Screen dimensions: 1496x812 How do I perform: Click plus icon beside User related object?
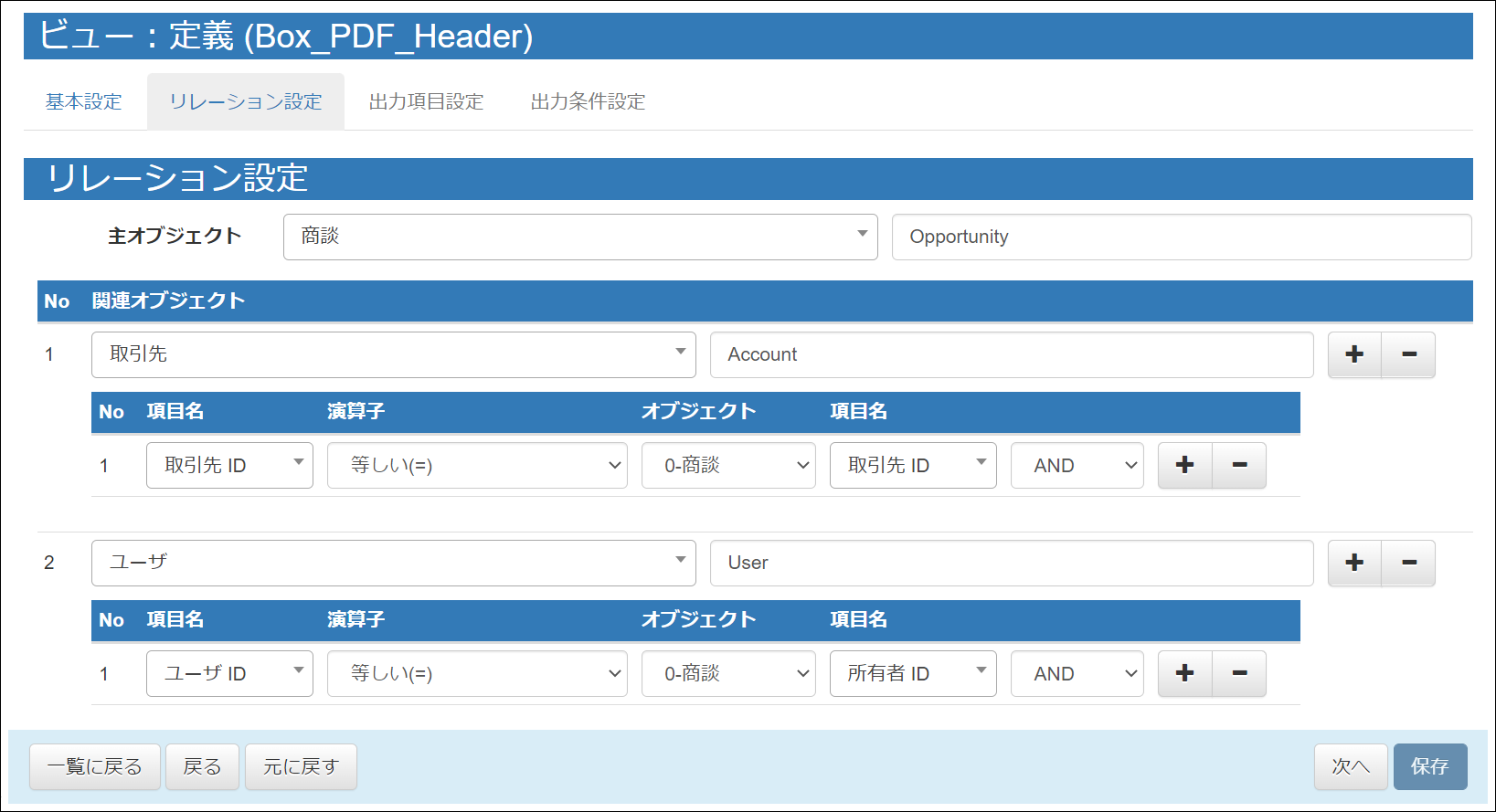pos(1354,563)
